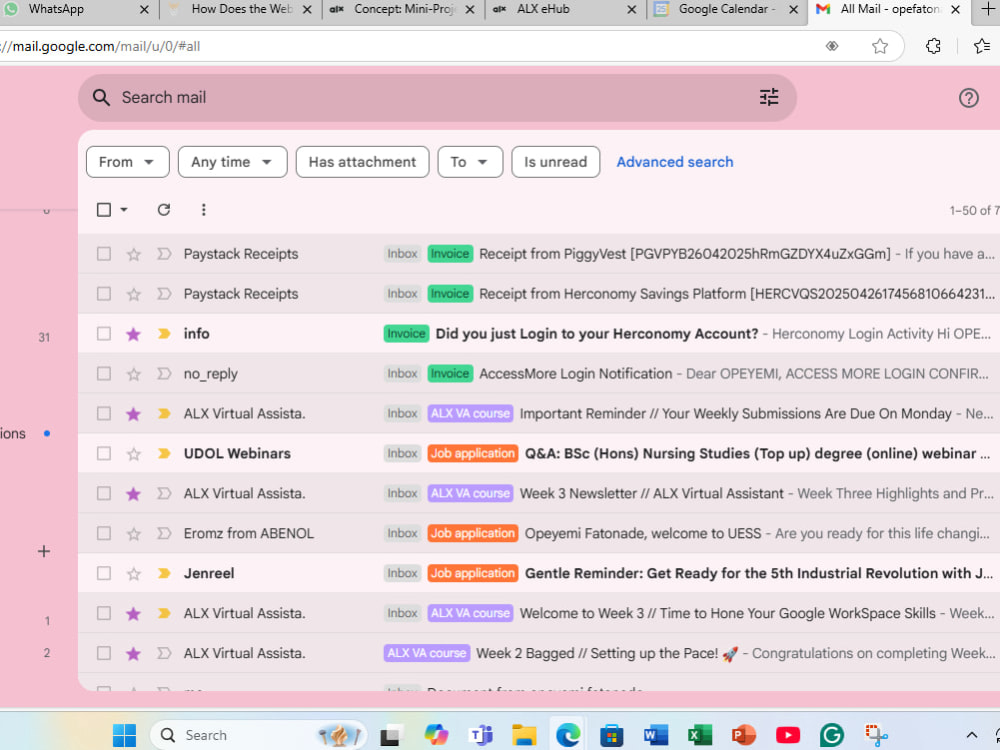The width and height of the screenshot is (1000, 750).
Task: Open browser extensions puzzle icon
Action: click(x=933, y=46)
